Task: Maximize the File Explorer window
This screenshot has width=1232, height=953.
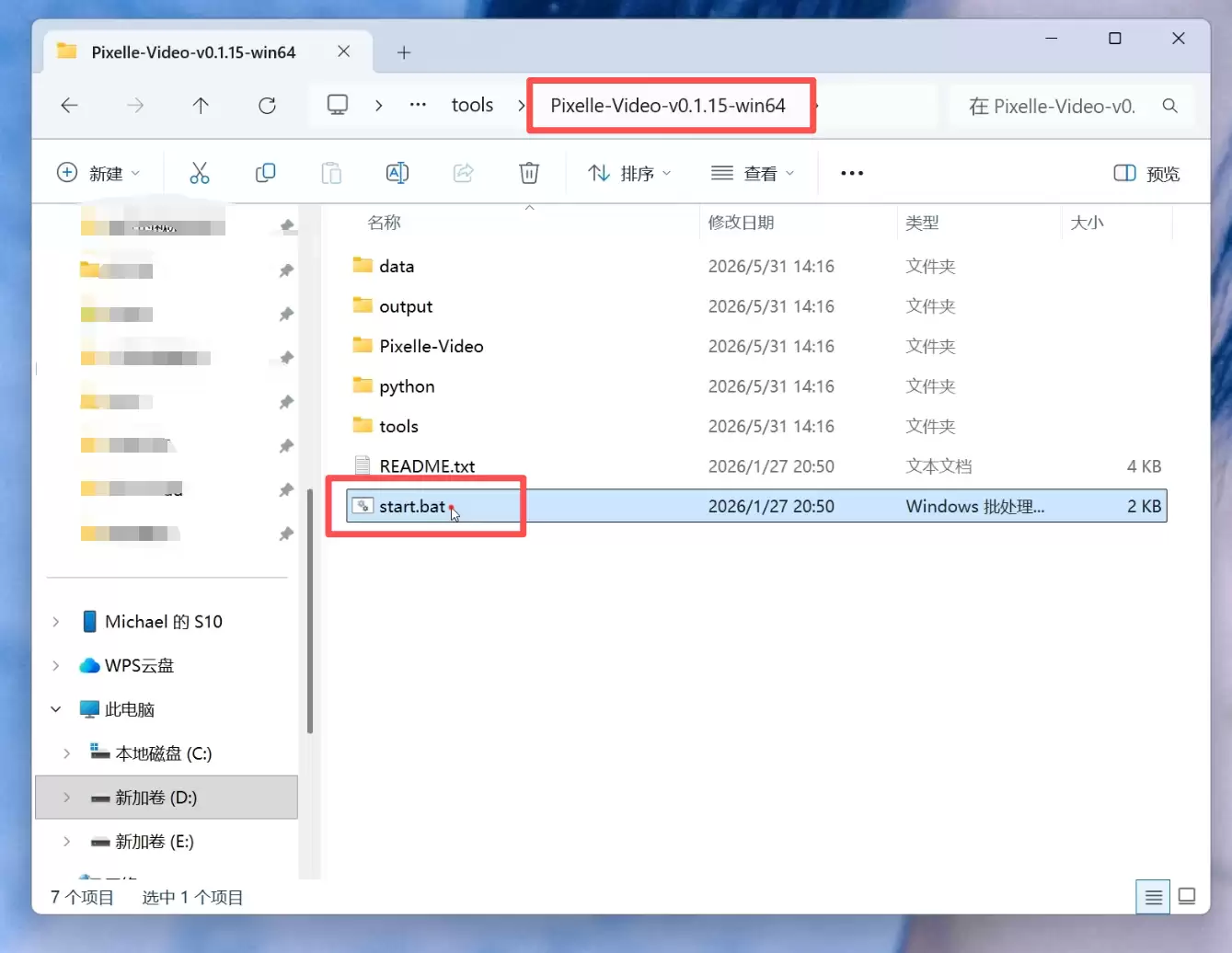Action: coord(1115,39)
